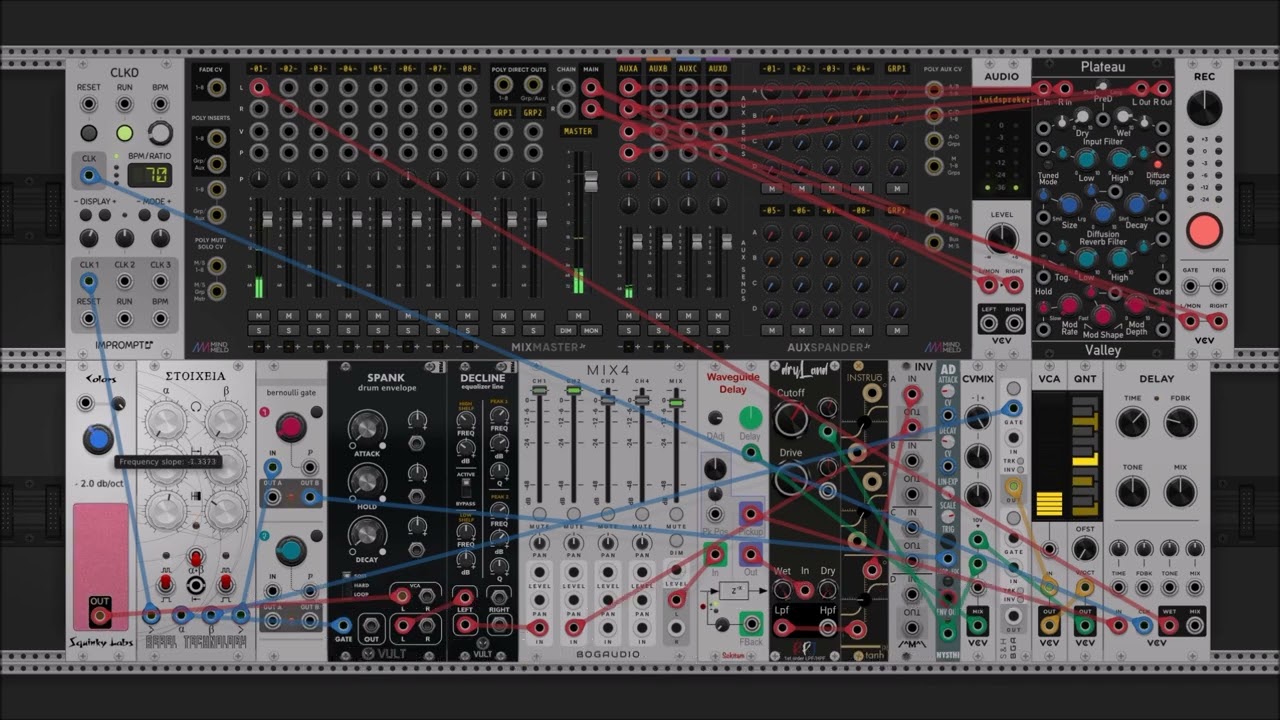The width and height of the screenshot is (1280, 720).
Task: Mute CH1 on the MIX4 module
Action: click(539, 515)
